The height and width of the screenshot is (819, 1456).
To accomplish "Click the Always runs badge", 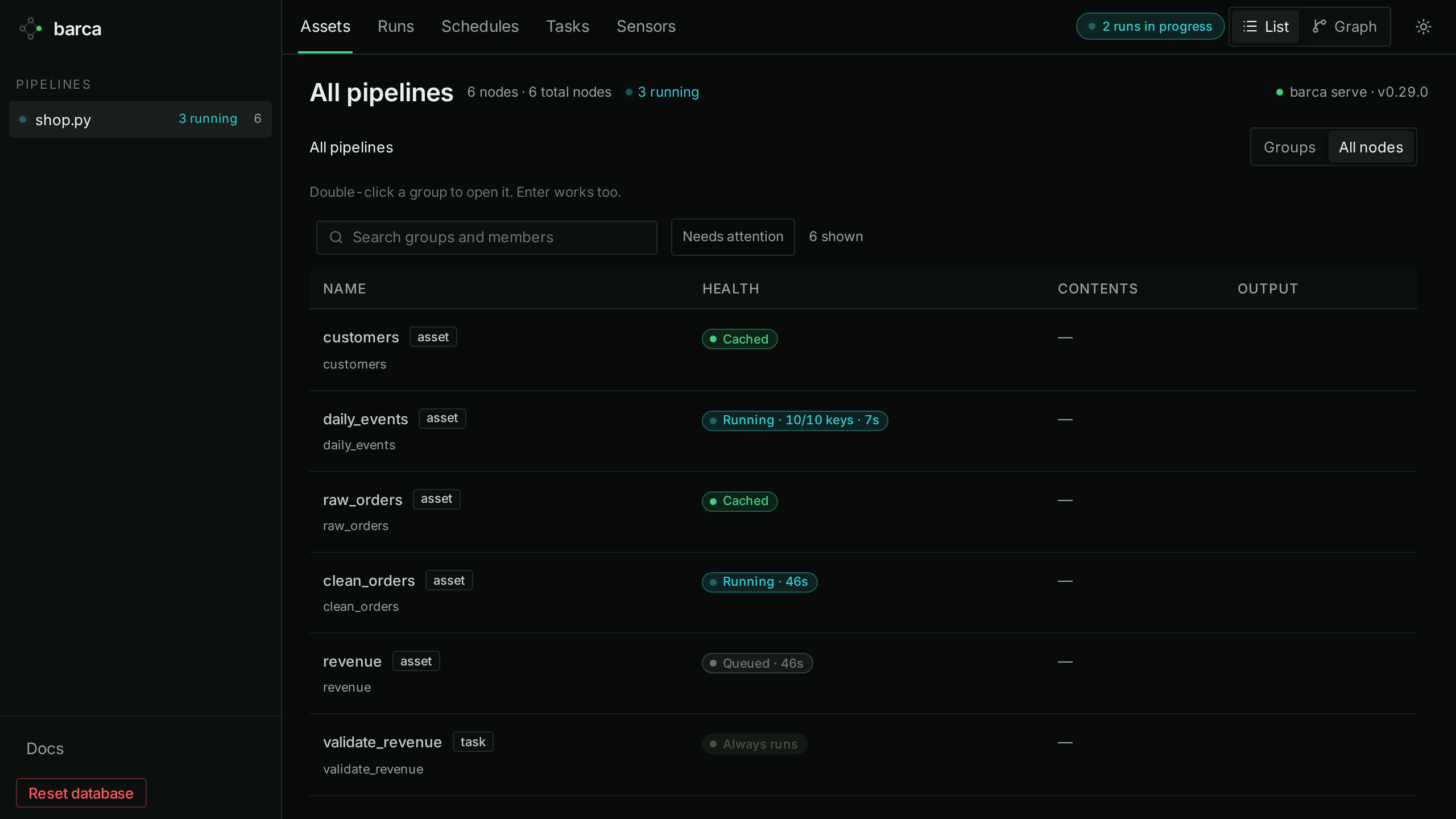I will 754,744.
